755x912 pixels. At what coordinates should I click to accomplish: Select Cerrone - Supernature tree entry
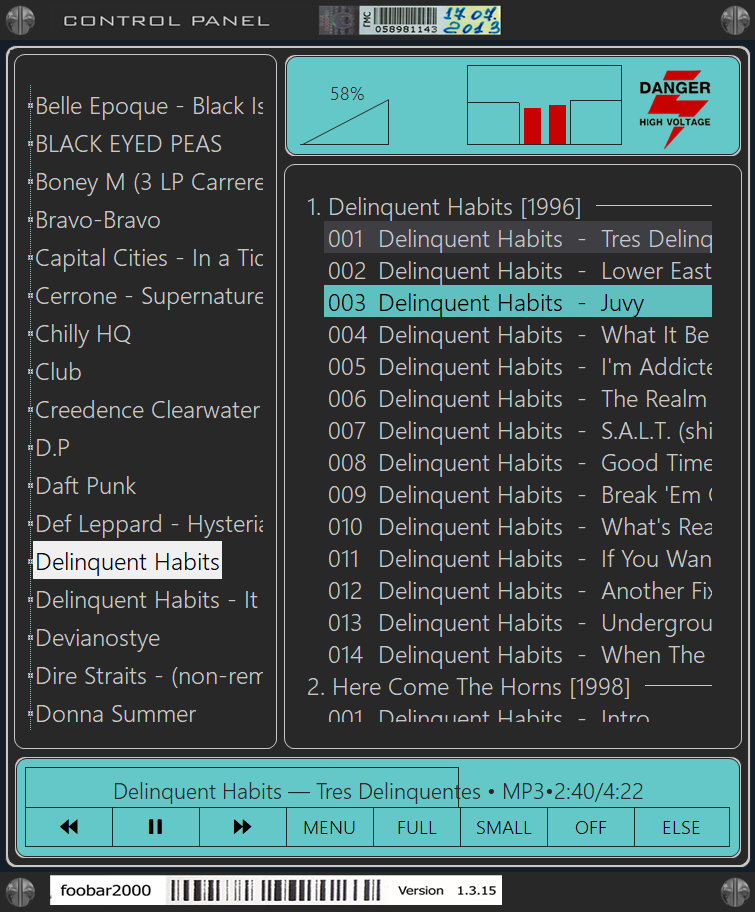tap(149, 296)
